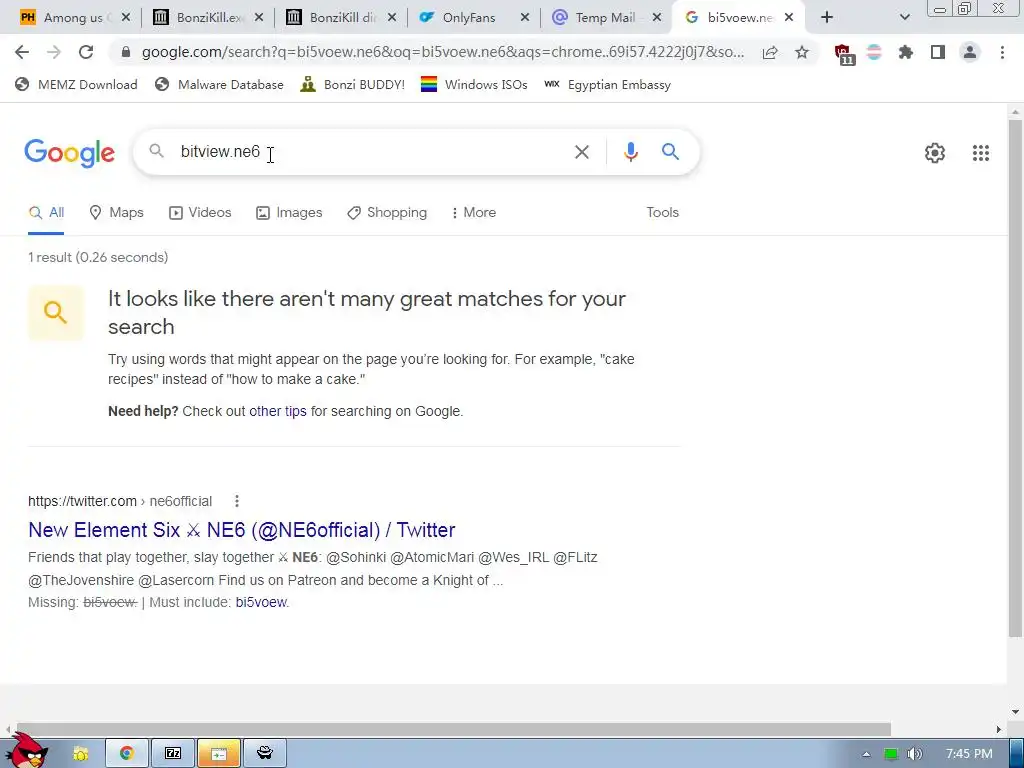
Task: Open the Chrome profile avatar
Action: click(970, 52)
